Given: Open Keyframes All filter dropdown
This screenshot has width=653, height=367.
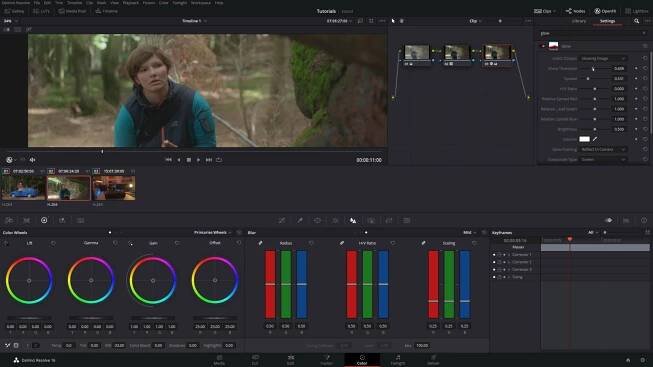Looking at the screenshot, I should 593,232.
